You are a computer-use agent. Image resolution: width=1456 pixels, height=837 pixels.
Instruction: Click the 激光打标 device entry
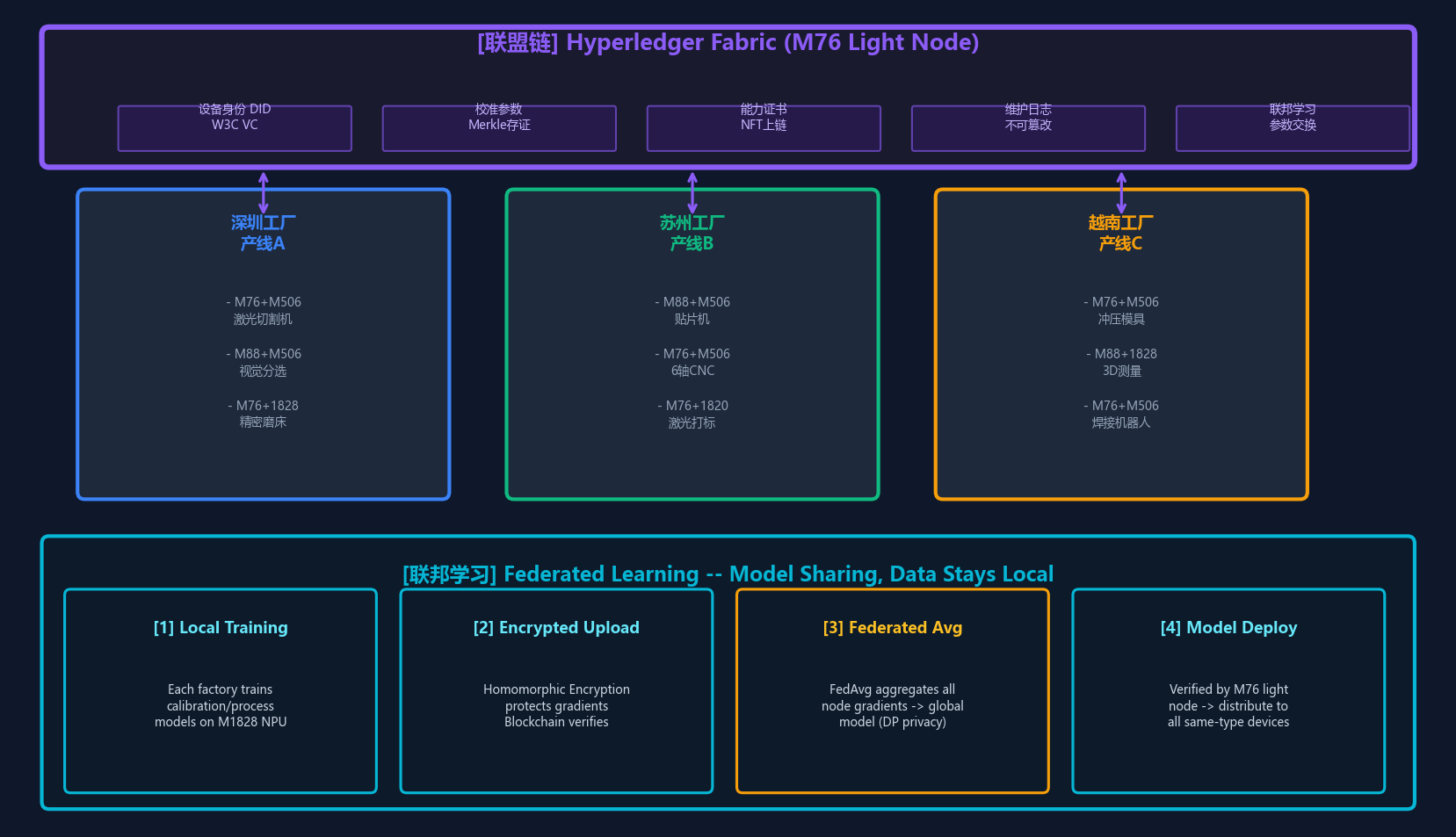point(692,414)
